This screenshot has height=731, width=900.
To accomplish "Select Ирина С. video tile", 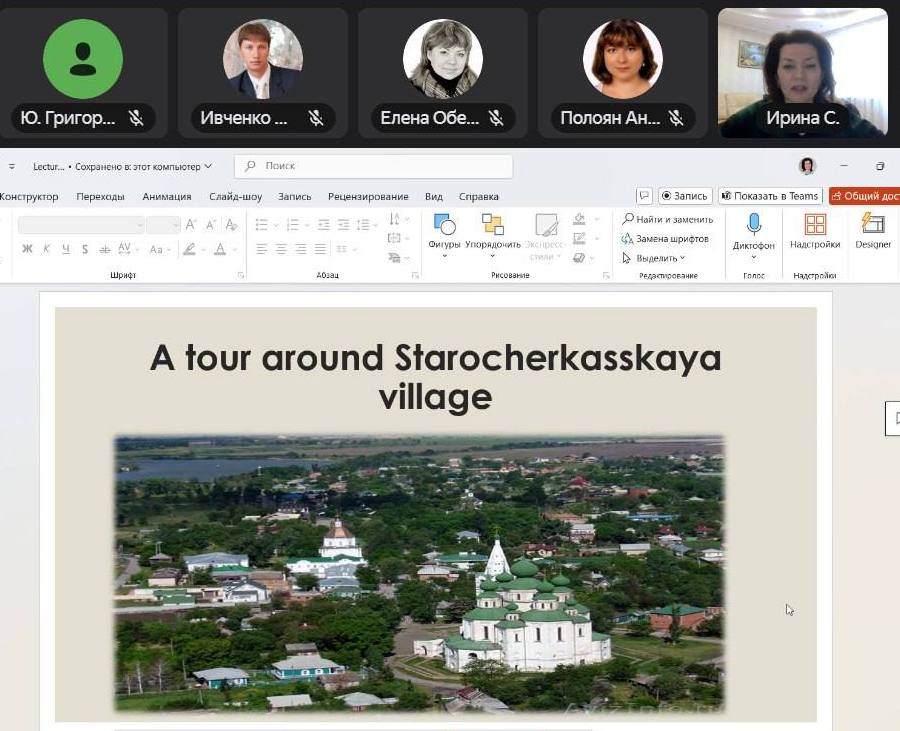I will point(802,73).
